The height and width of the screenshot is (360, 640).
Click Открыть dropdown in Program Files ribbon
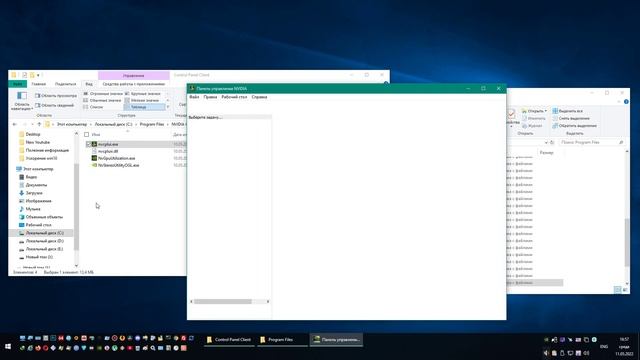click(x=534, y=111)
